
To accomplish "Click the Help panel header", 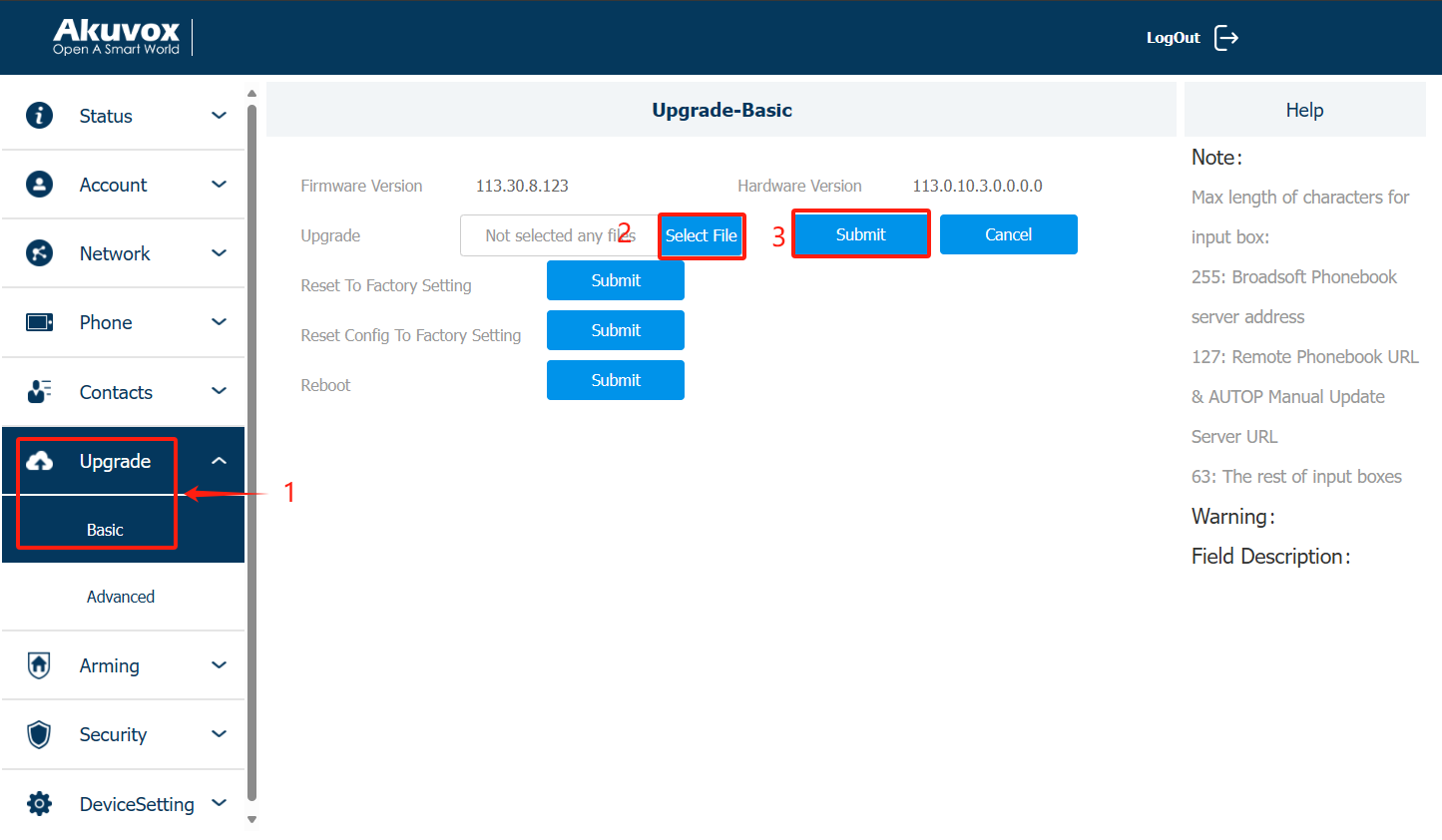I will [1304, 110].
